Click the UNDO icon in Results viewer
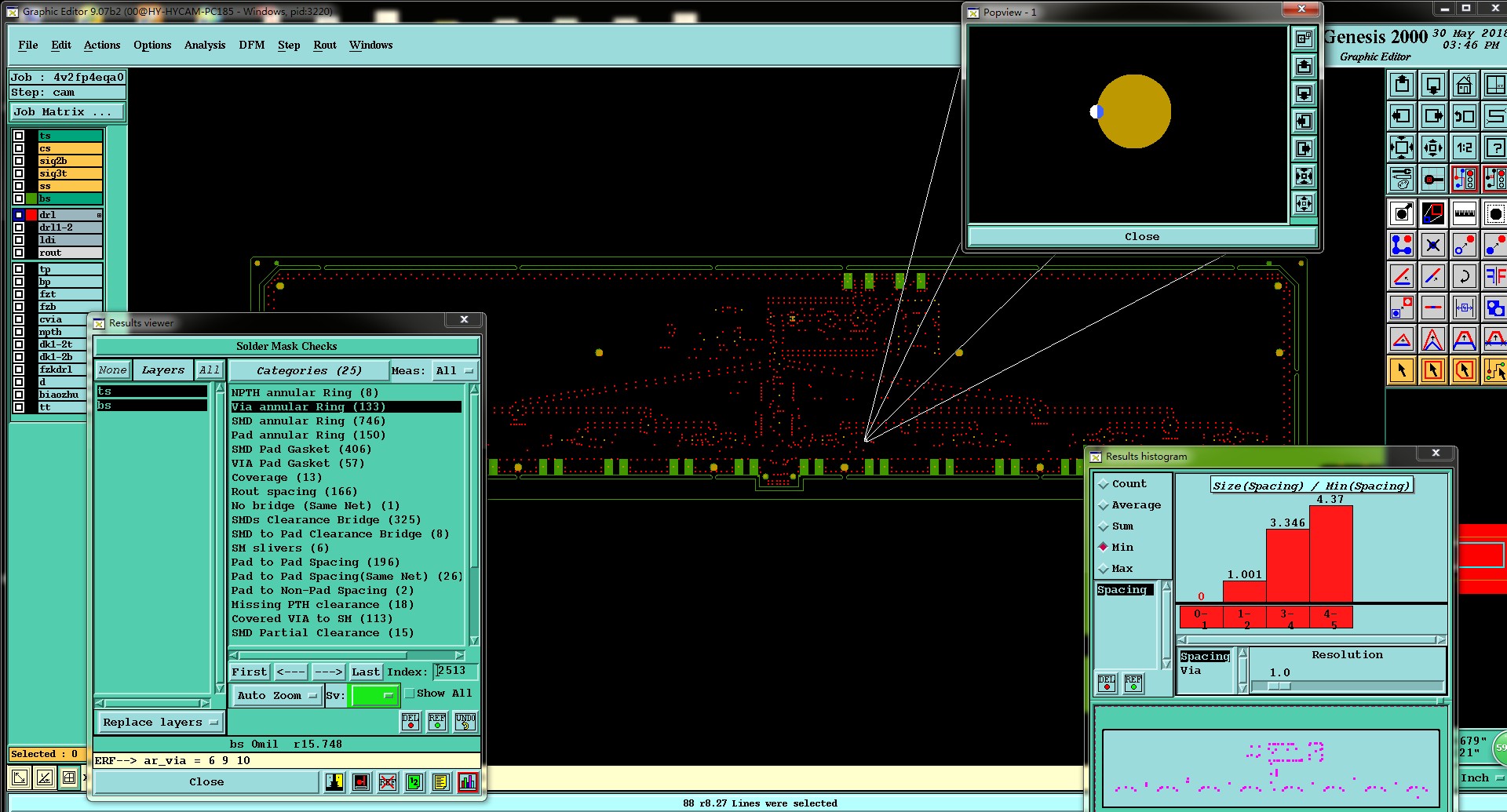The image size is (1507, 812). 465,722
